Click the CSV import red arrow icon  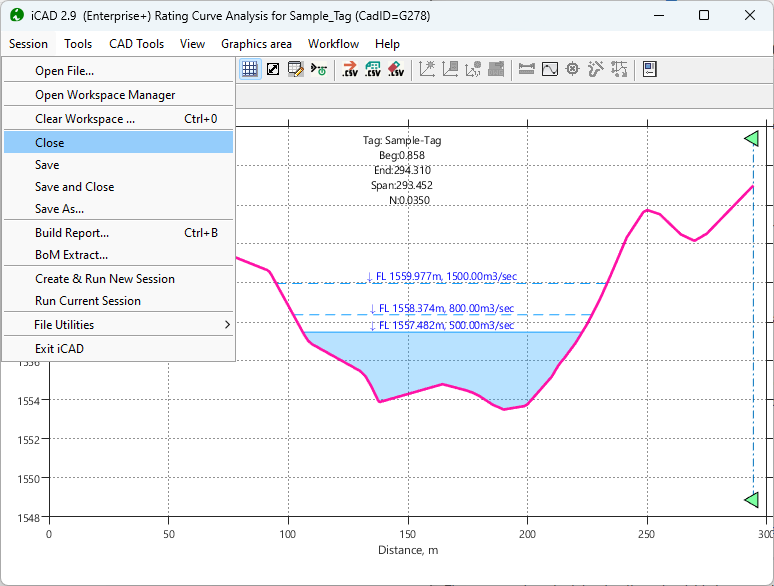[x=349, y=69]
